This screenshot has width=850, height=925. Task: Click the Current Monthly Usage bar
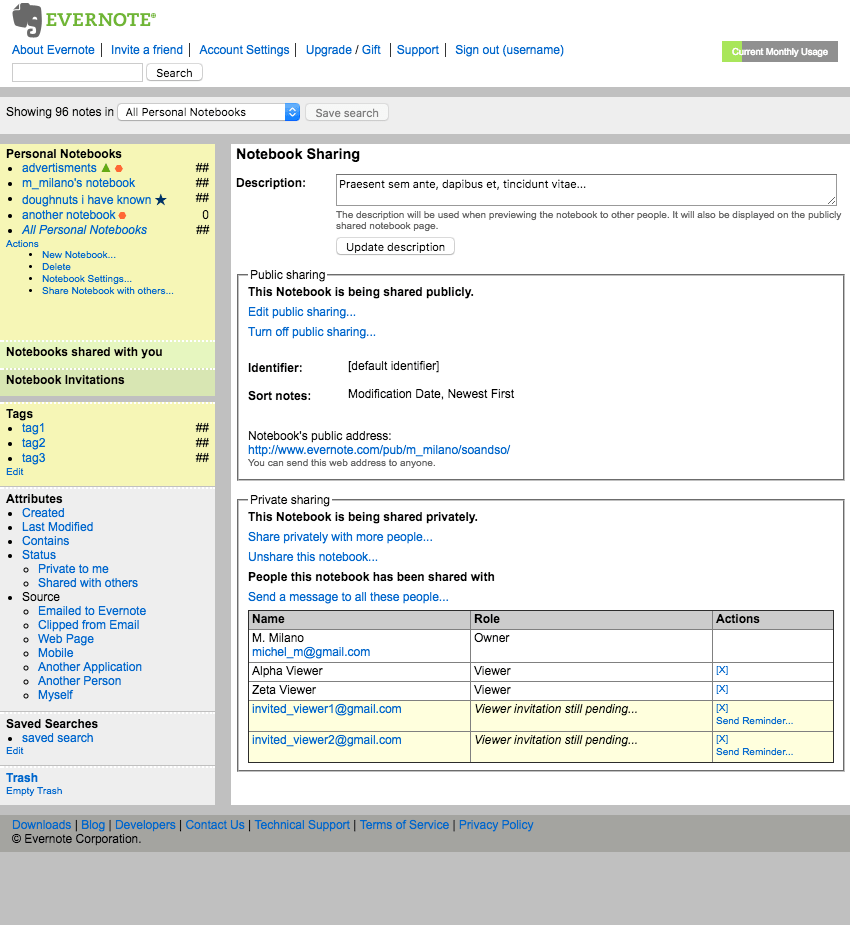pos(780,52)
